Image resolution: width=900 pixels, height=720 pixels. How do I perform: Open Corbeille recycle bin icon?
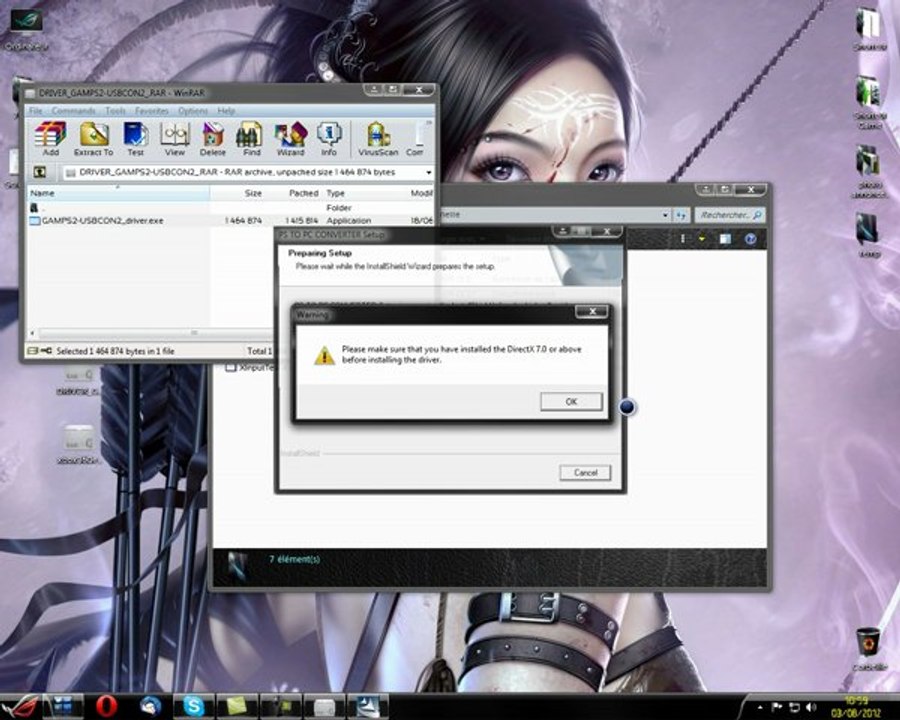(868, 648)
